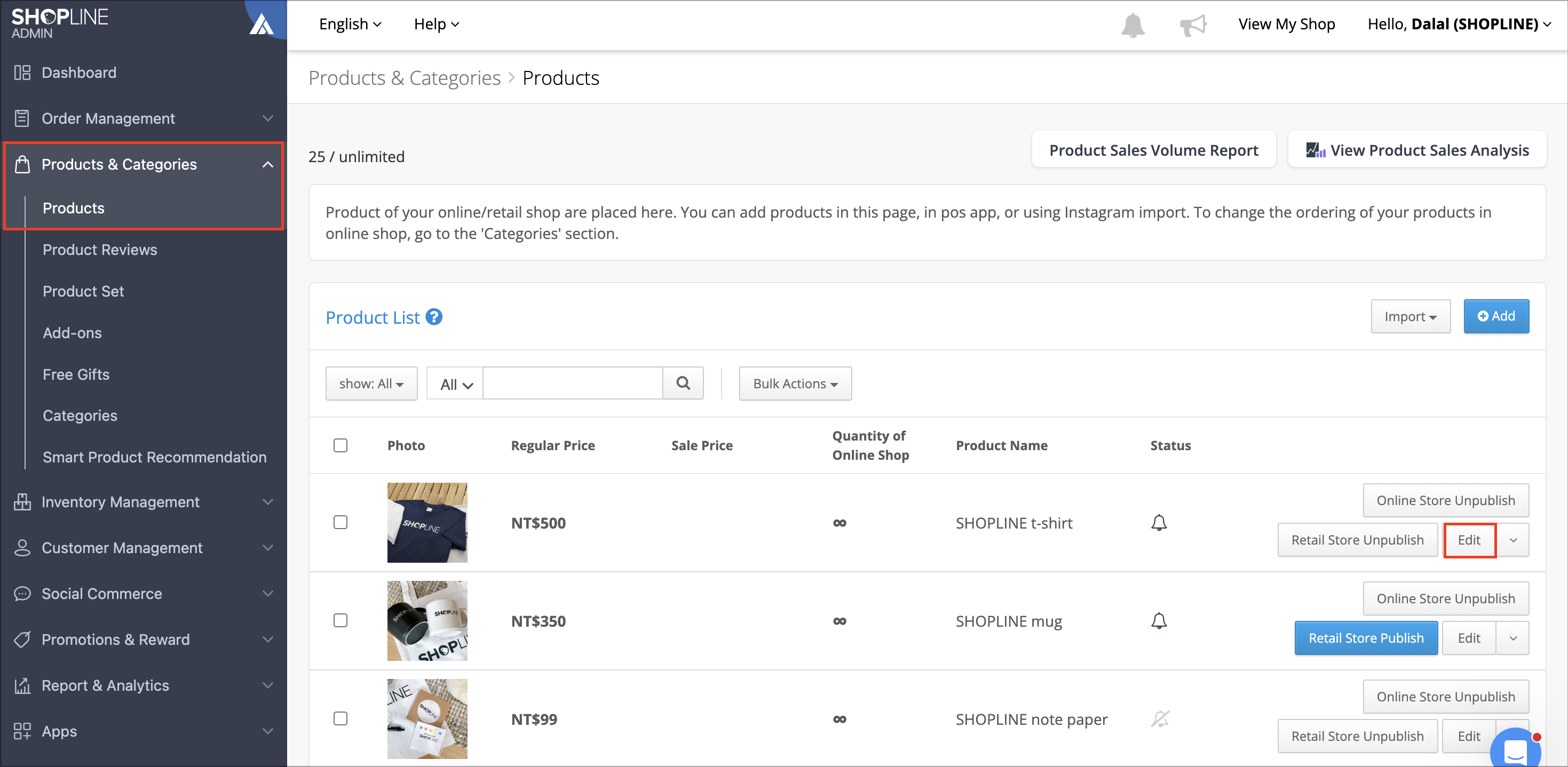
Task: Click the Product List help question icon
Action: pyautogui.click(x=434, y=317)
